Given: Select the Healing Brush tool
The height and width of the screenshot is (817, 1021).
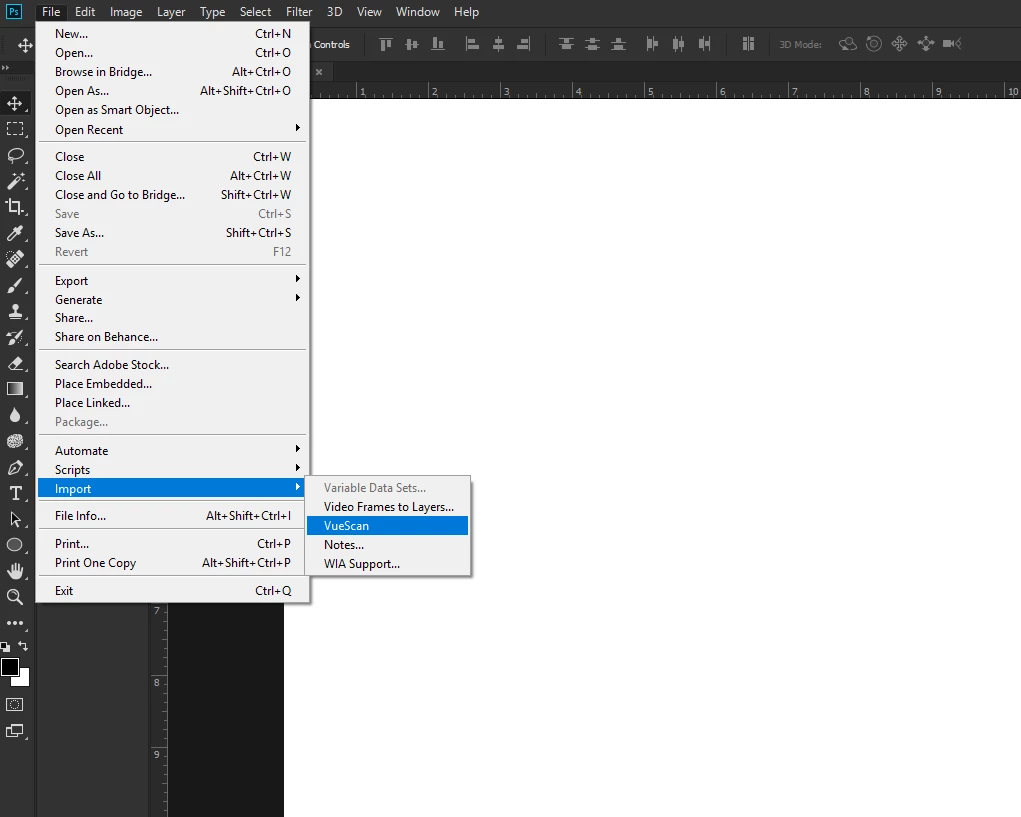Looking at the screenshot, I should [x=14, y=259].
